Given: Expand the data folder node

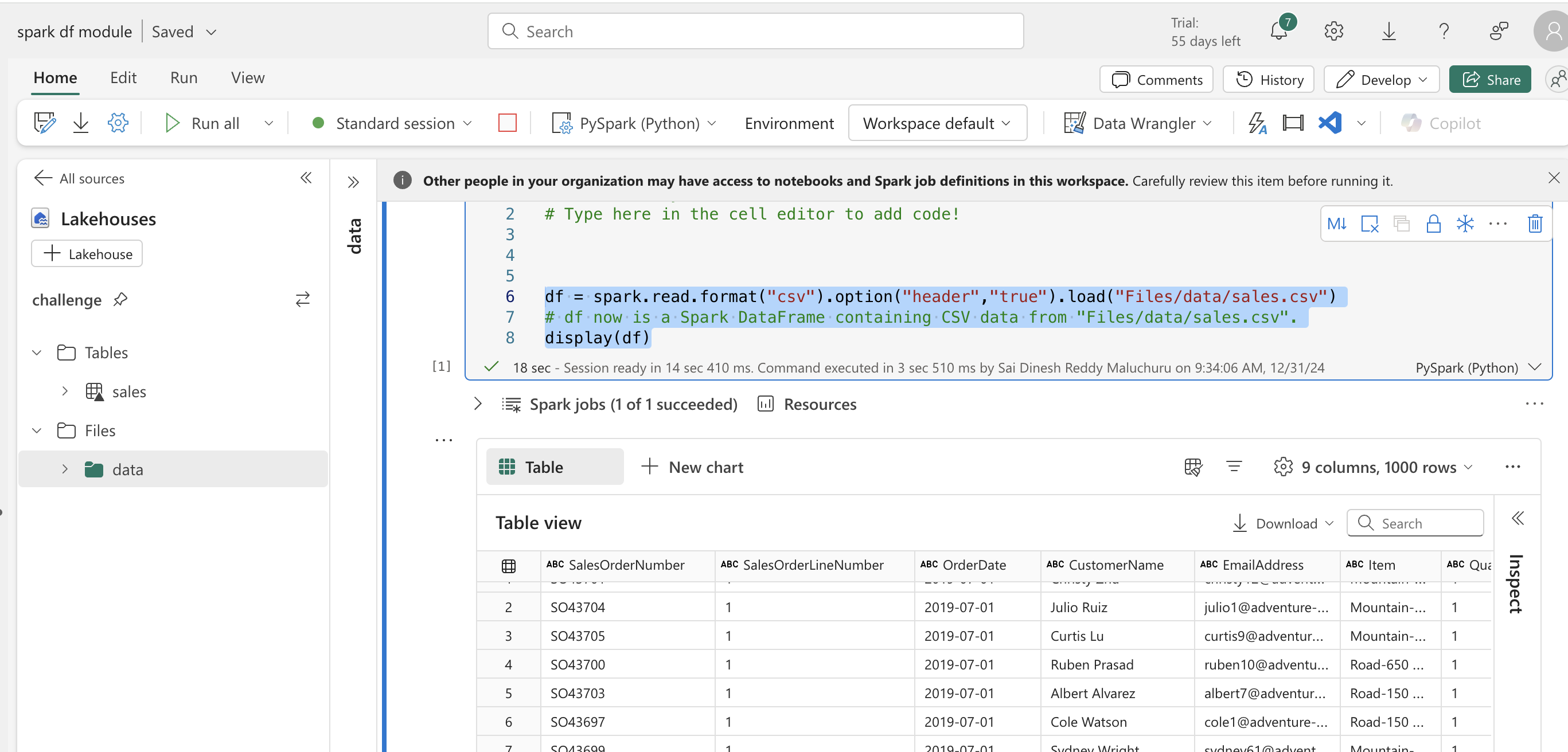Looking at the screenshot, I should (x=65, y=469).
